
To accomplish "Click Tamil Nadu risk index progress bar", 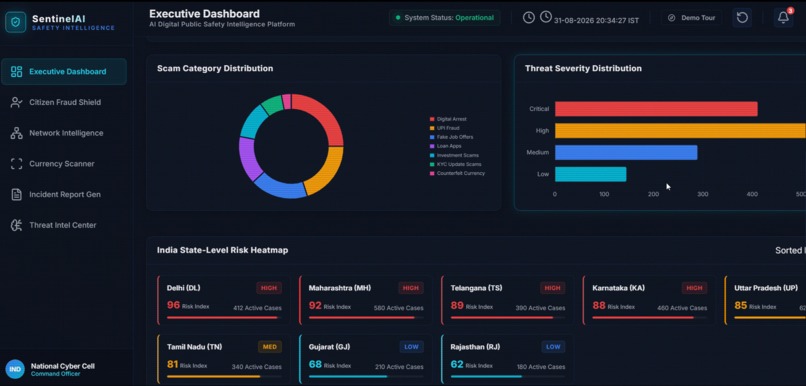I will (224, 376).
